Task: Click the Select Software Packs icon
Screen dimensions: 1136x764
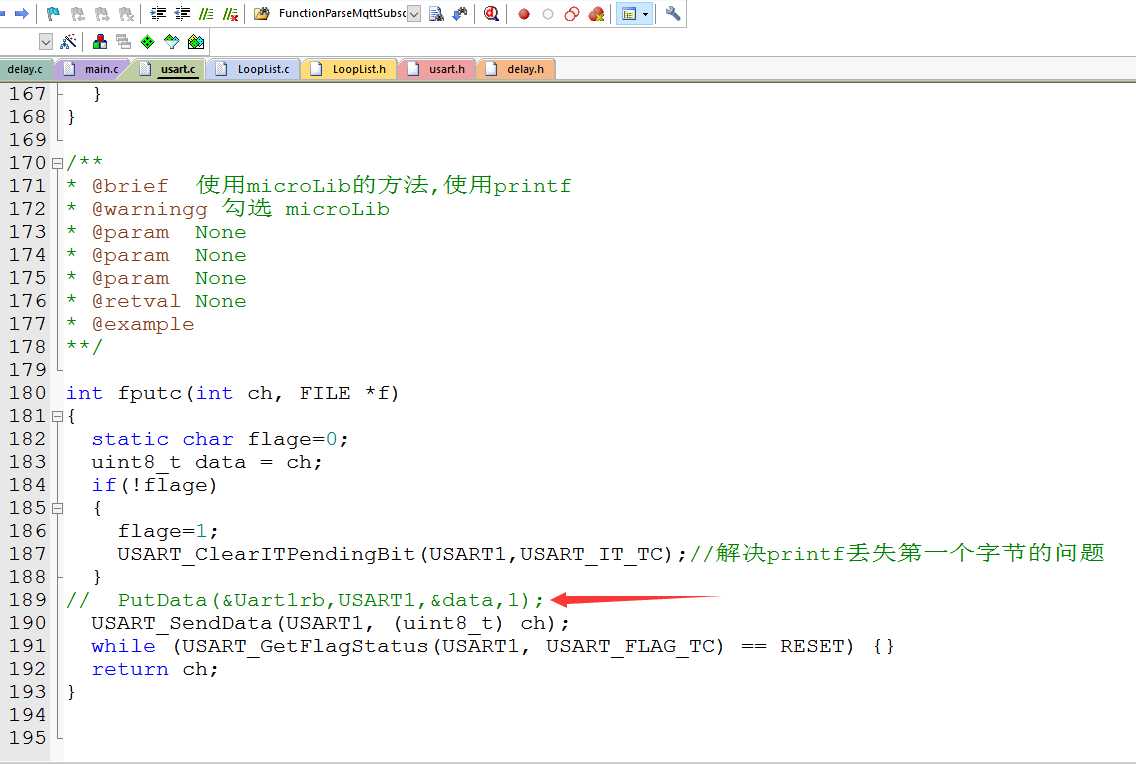Action: [x=172, y=42]
